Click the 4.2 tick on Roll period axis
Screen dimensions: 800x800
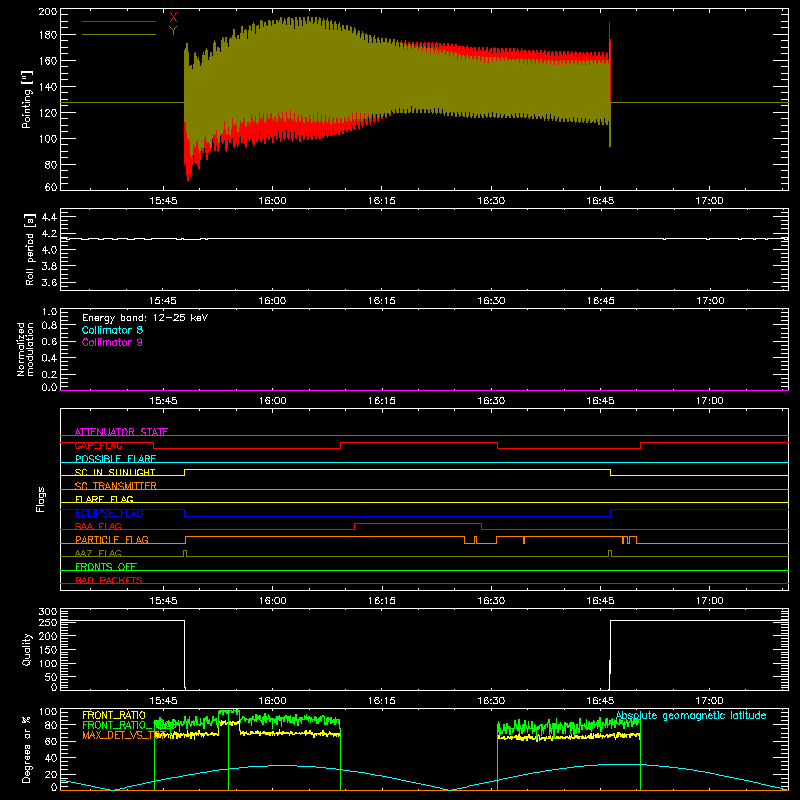point(49,234)
